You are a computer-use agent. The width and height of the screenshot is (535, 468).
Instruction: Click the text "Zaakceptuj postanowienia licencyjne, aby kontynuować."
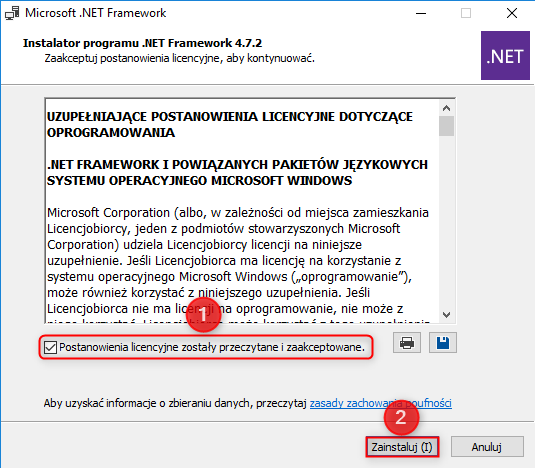tap(179, 58)
